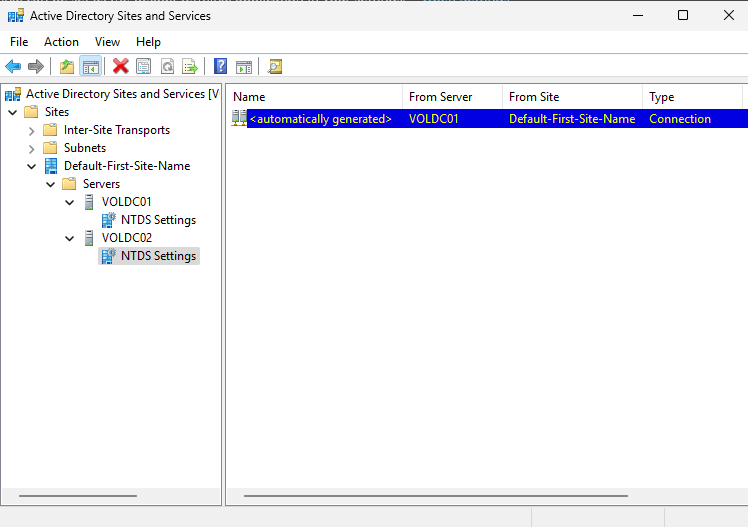This screenshot has width=748, height=527.
Task: Sort list by From Server column header
Action: pos(451,97)
